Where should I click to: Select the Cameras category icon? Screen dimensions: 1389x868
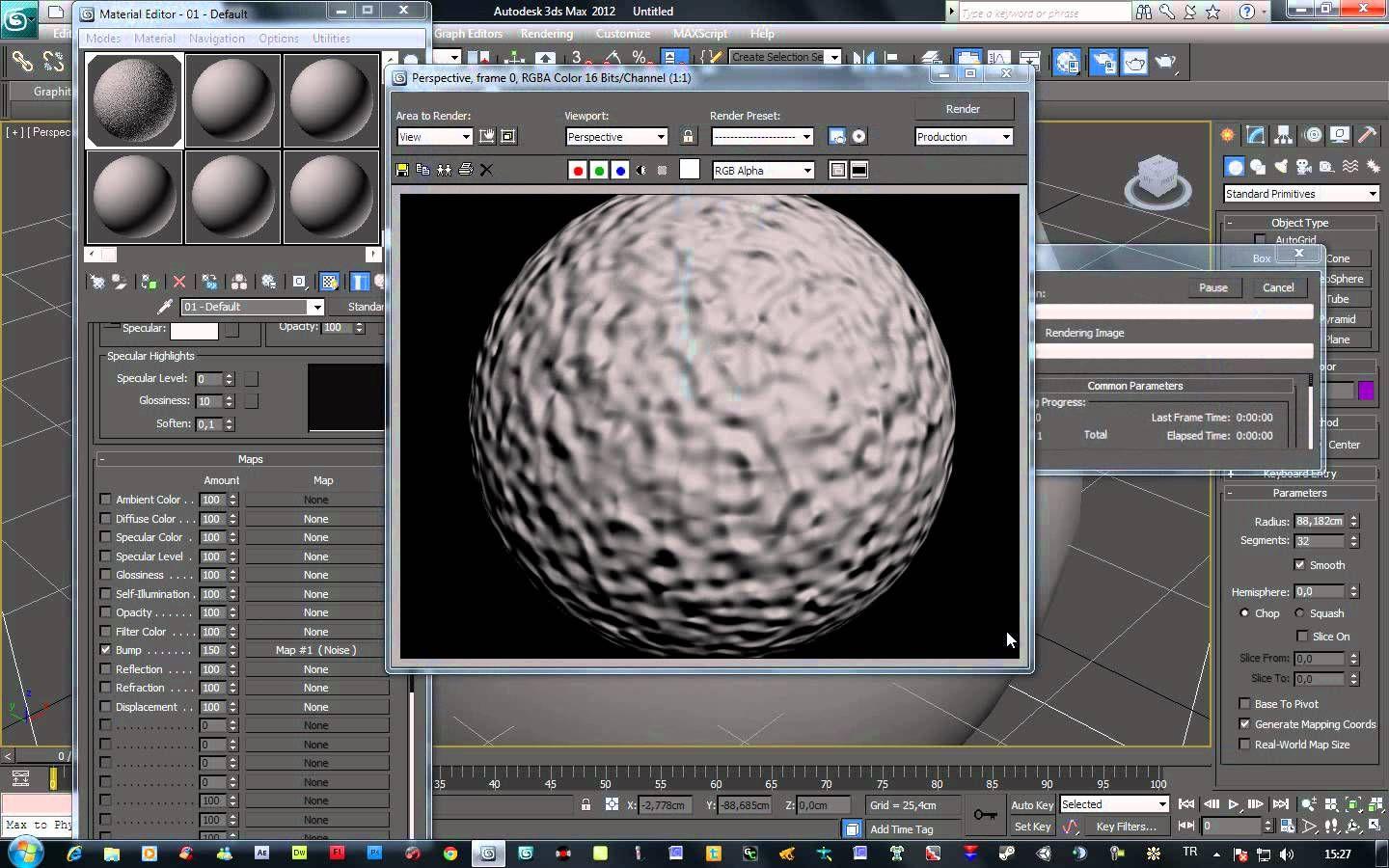coord(1303,167)
